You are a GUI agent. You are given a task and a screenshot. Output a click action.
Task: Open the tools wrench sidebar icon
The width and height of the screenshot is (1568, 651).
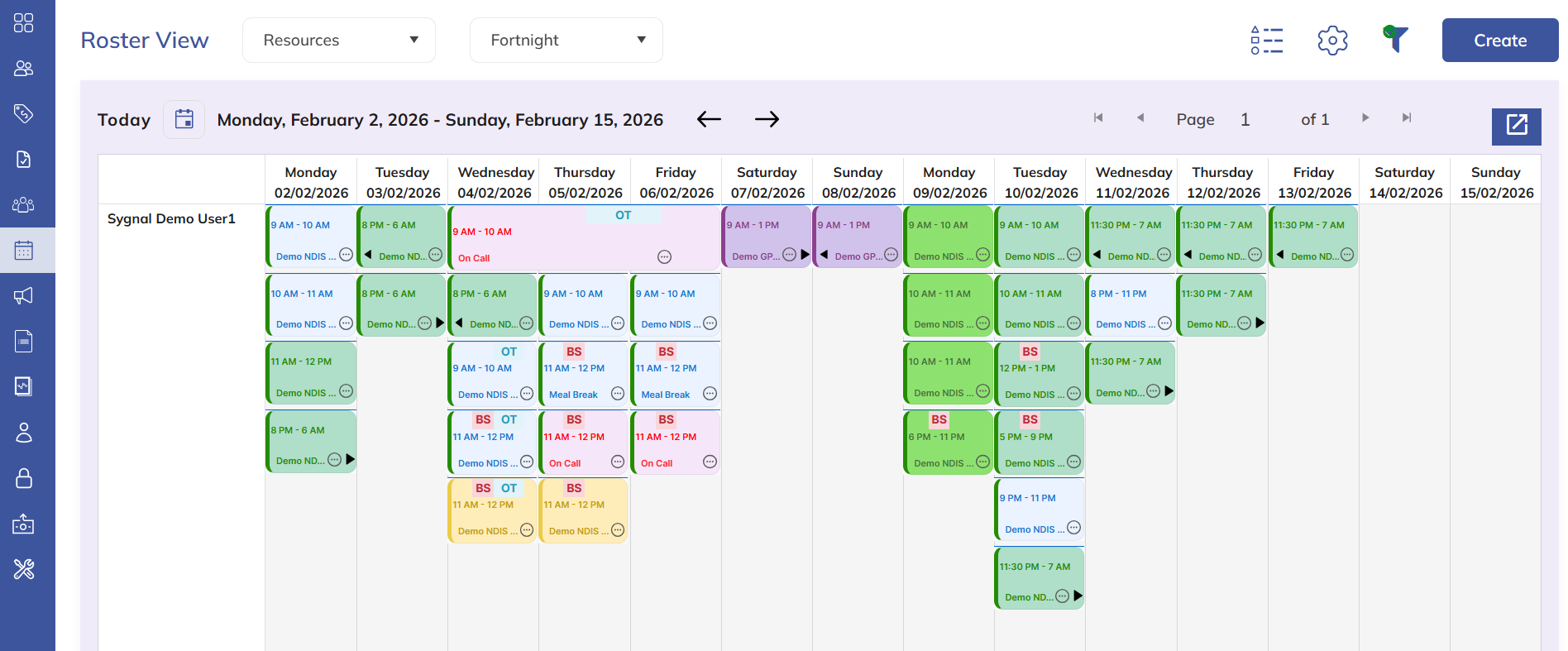pos(24,569)
